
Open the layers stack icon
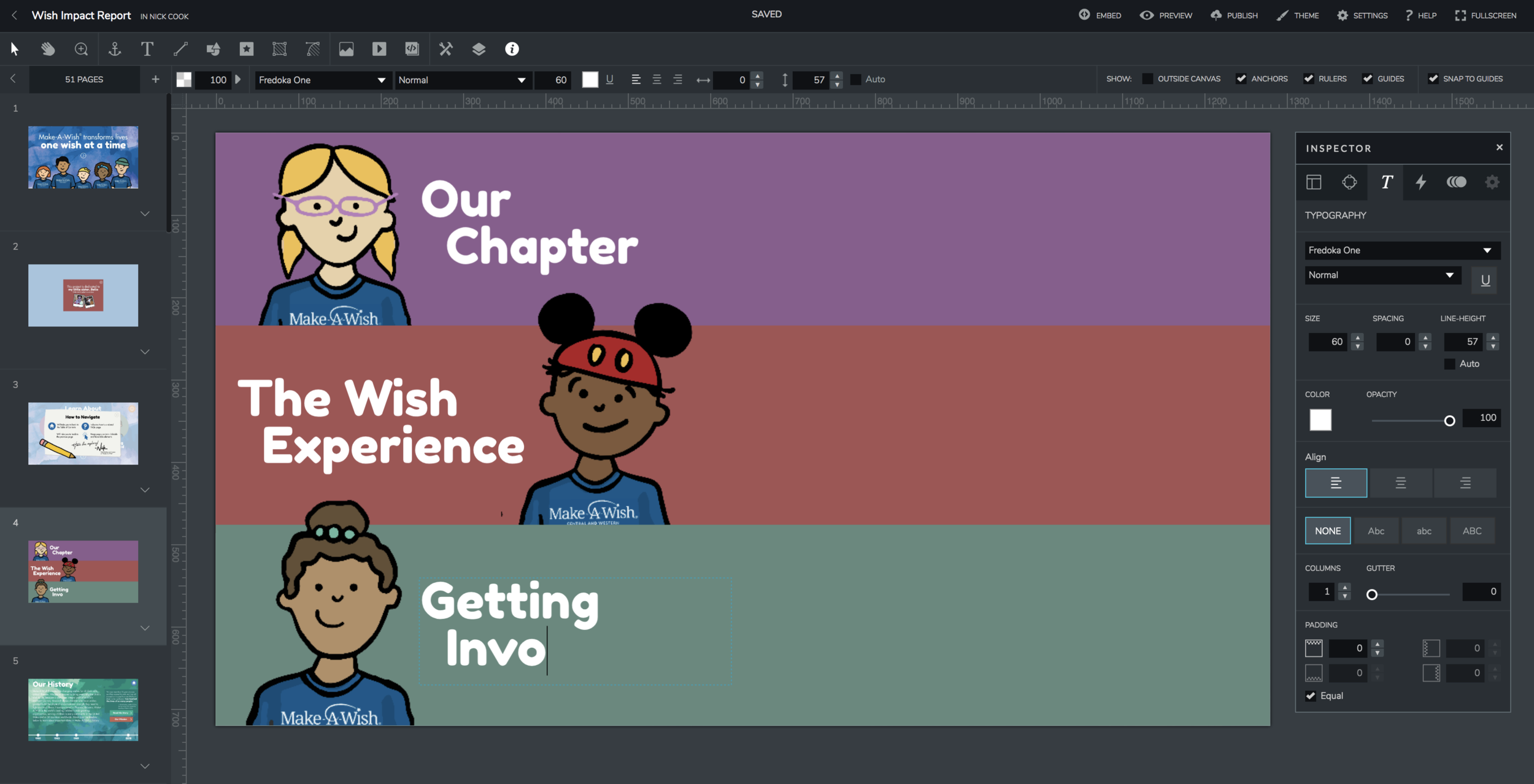[x=479, y=49]
